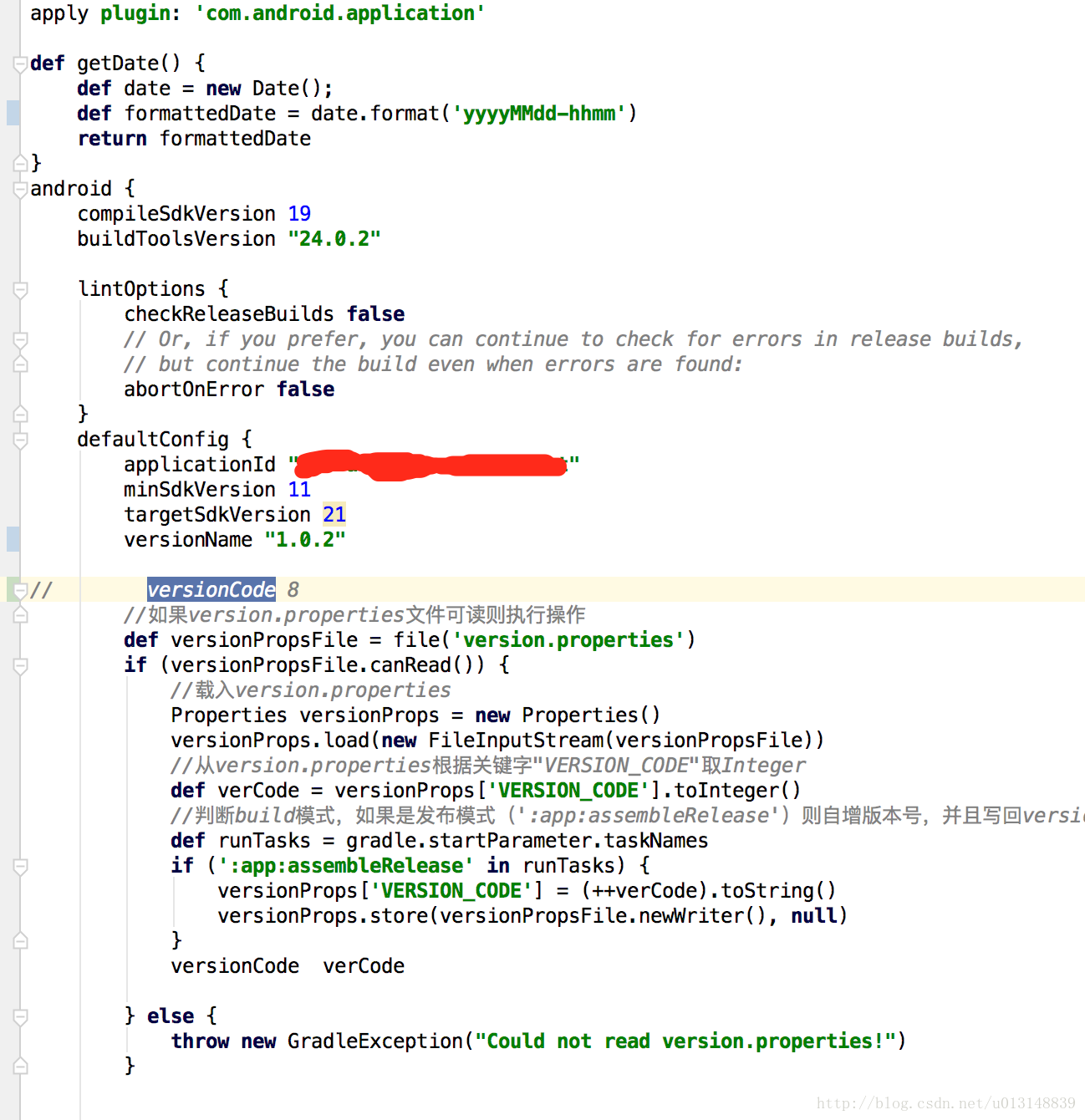Screen dimensions: 1085x1120
Task: Click 'def verCode' assignment line
Action: pyautogui.click(x=486, y=791)
